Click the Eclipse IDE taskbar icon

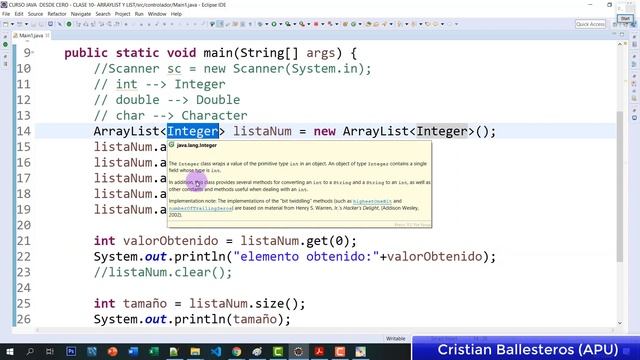click(299, 351)
